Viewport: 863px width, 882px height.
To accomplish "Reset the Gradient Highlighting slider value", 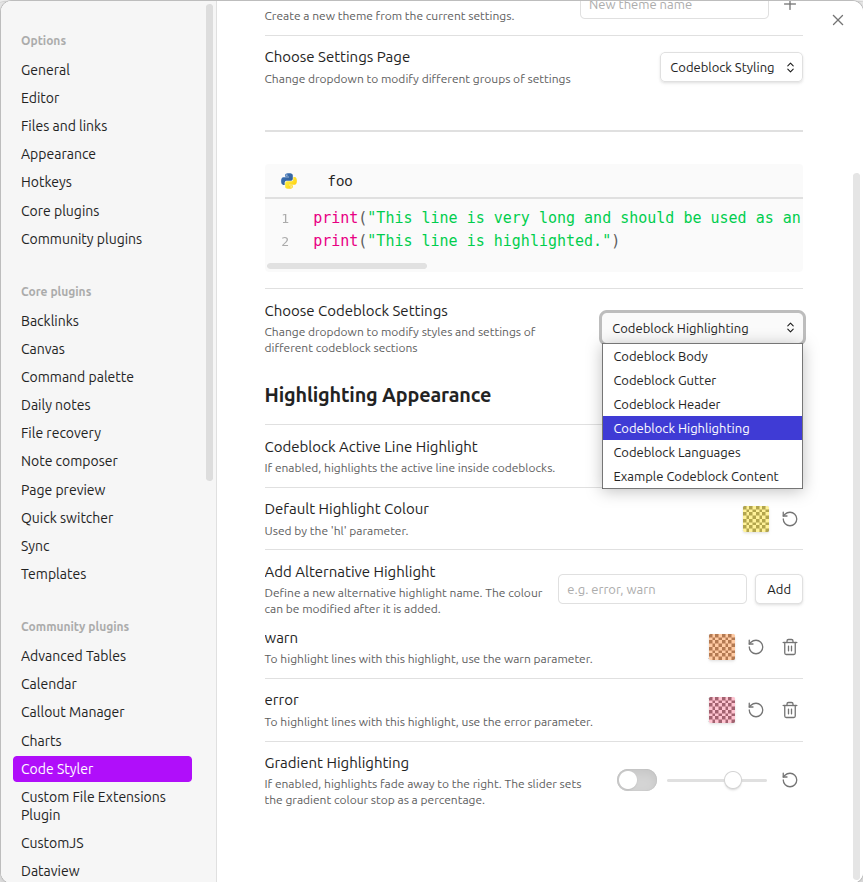I will coord(789,780).
